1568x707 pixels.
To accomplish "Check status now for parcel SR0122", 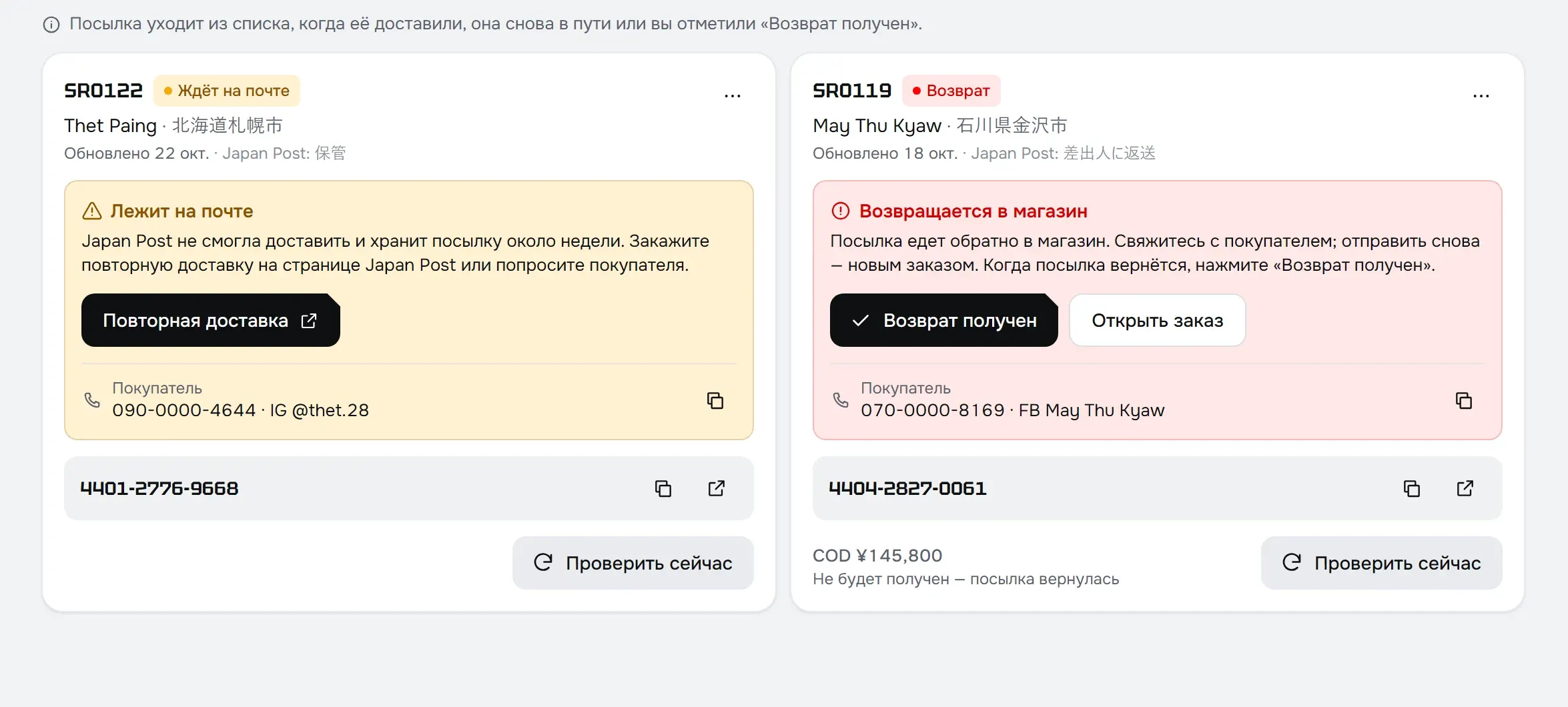I will [x=633, y=563].
